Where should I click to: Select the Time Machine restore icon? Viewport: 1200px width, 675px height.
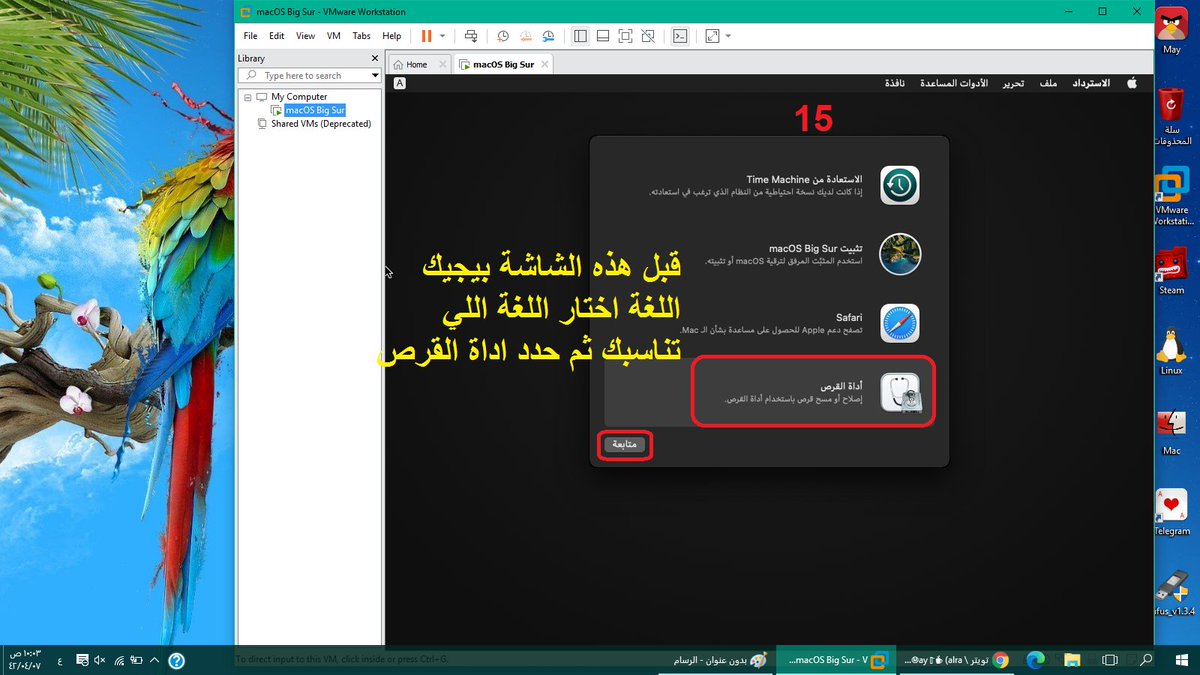tap(900, 186)
